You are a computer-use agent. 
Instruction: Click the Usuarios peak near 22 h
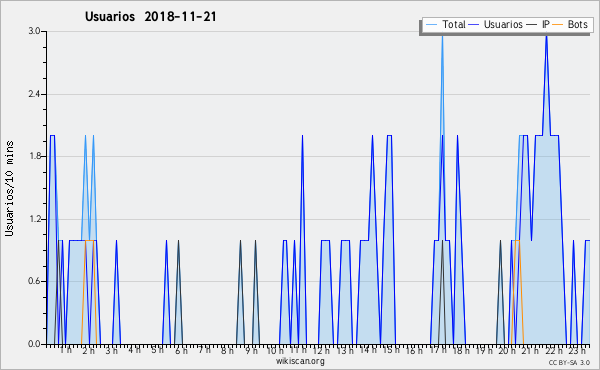[x=546, y=35]
